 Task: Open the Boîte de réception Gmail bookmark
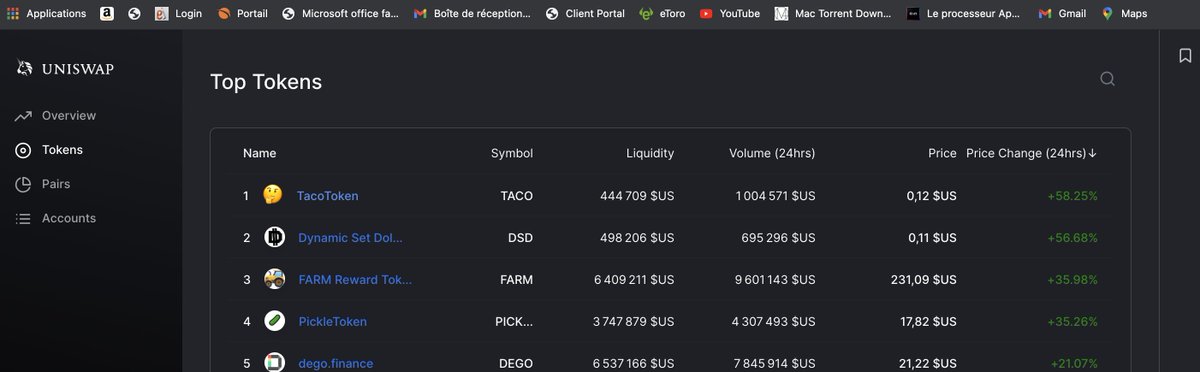(472, 14)
